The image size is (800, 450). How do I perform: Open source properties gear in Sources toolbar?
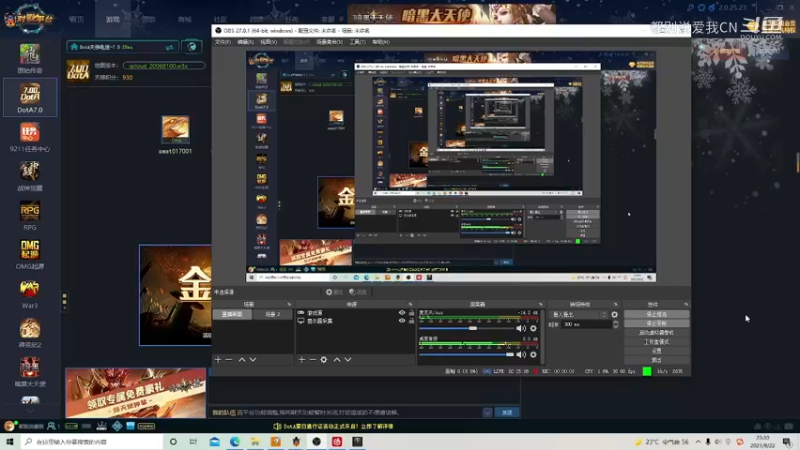point(324,360)
